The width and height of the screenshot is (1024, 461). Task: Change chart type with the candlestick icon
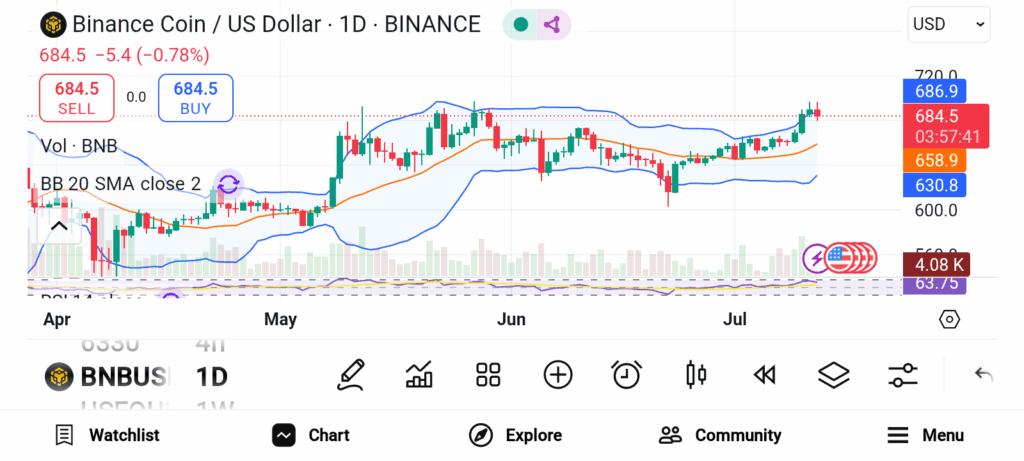point(696,375)
